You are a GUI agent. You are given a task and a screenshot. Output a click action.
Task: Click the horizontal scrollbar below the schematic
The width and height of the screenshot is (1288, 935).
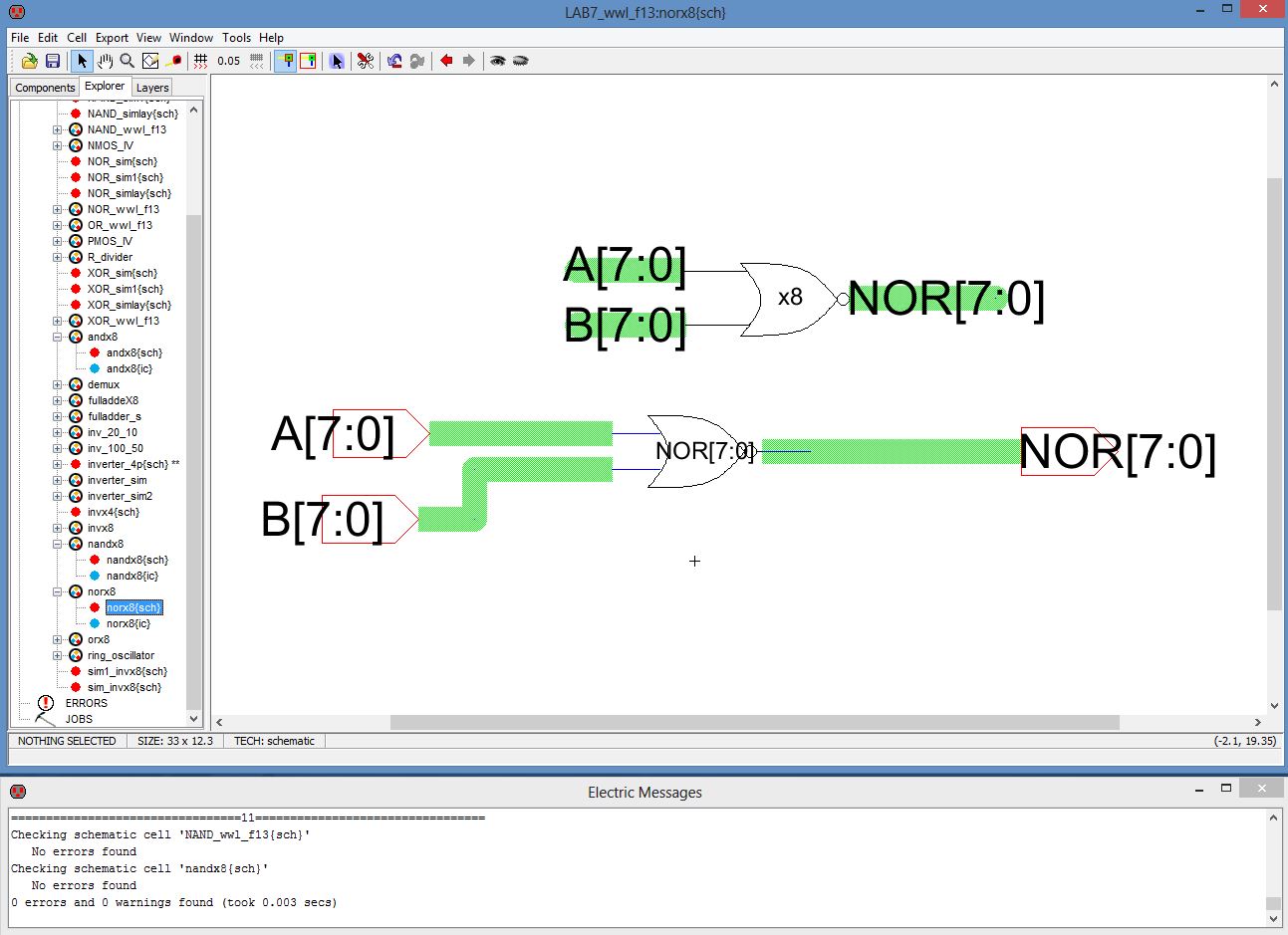tap(754, 722)
